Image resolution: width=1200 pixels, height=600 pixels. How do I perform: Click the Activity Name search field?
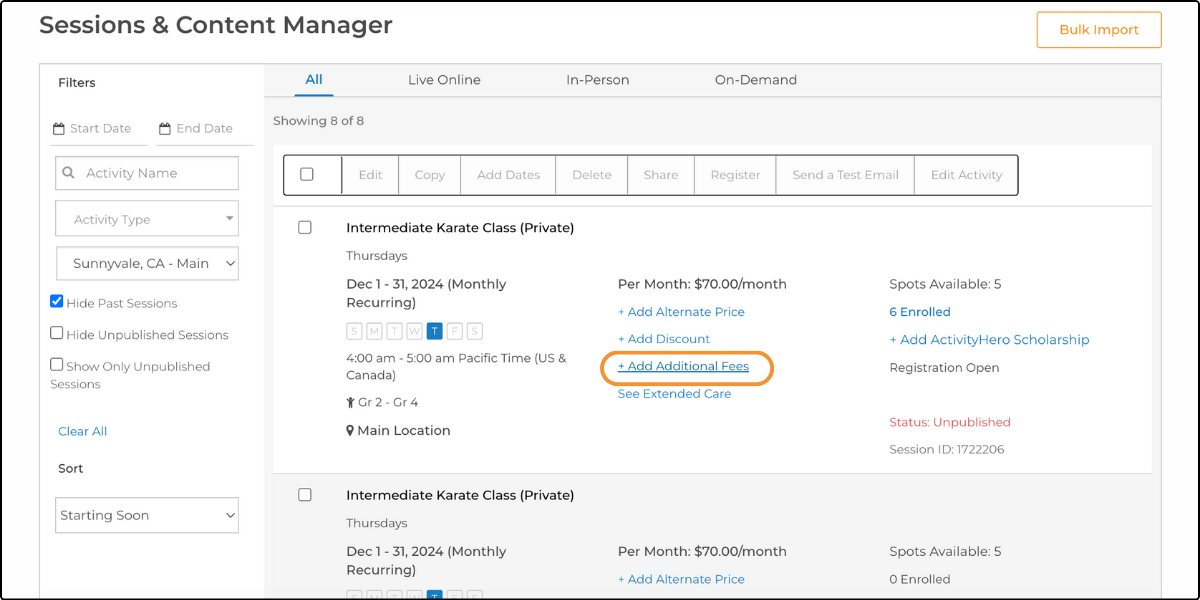[147, 173]
